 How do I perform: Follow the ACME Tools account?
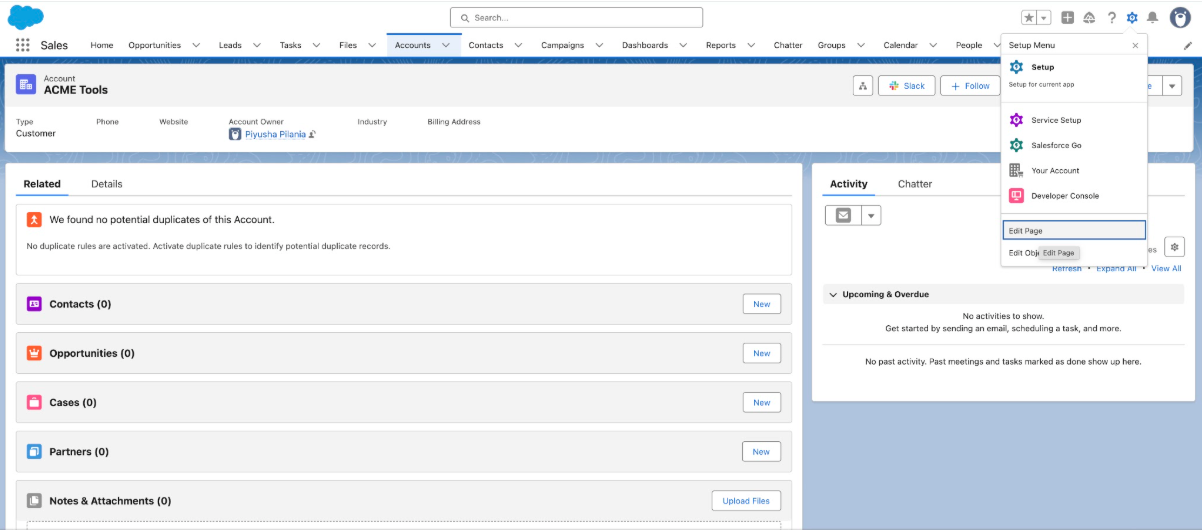point(970,86)
